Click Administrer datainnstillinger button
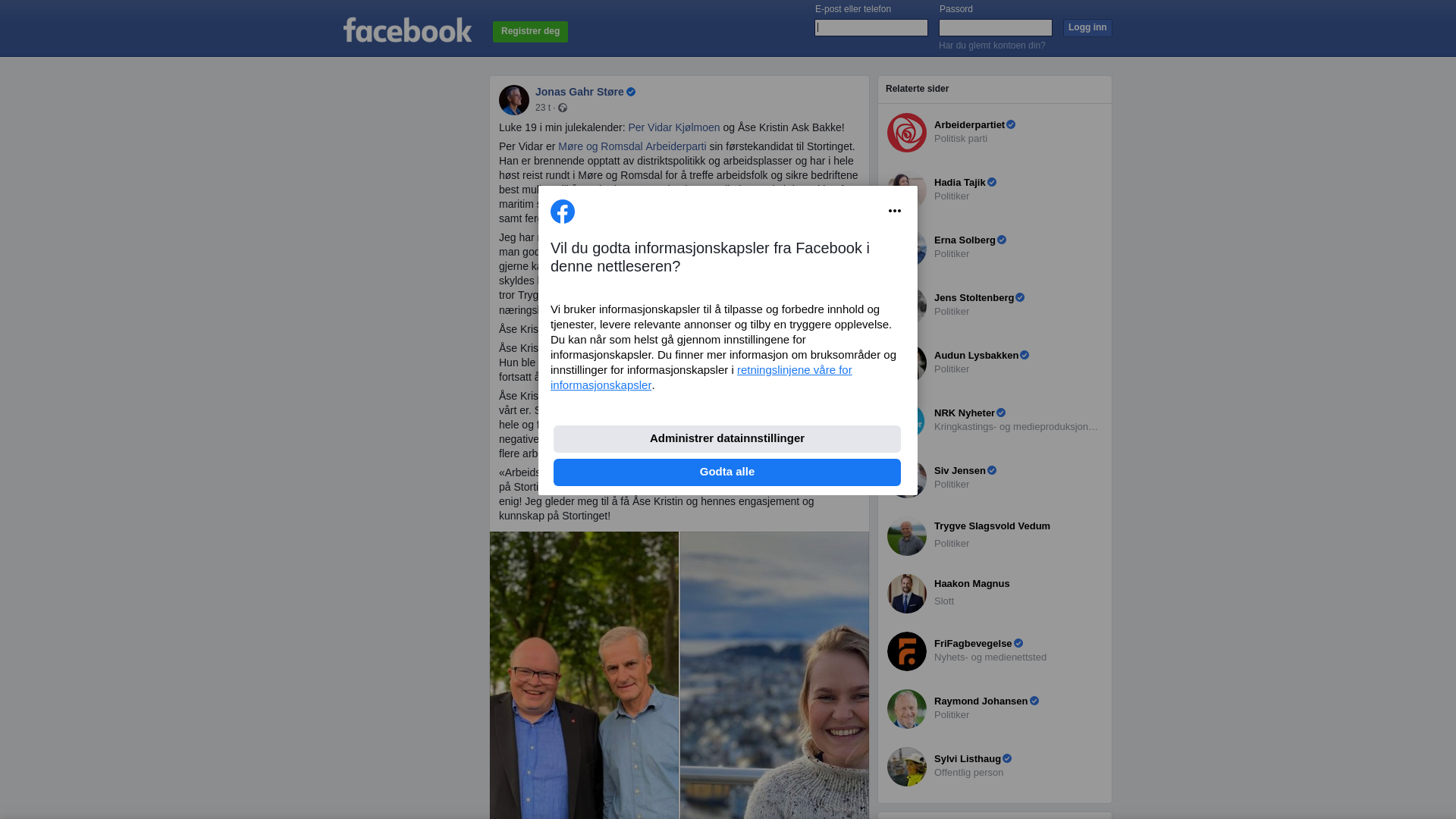1456x819 pixels. click(x=727, y=439)
